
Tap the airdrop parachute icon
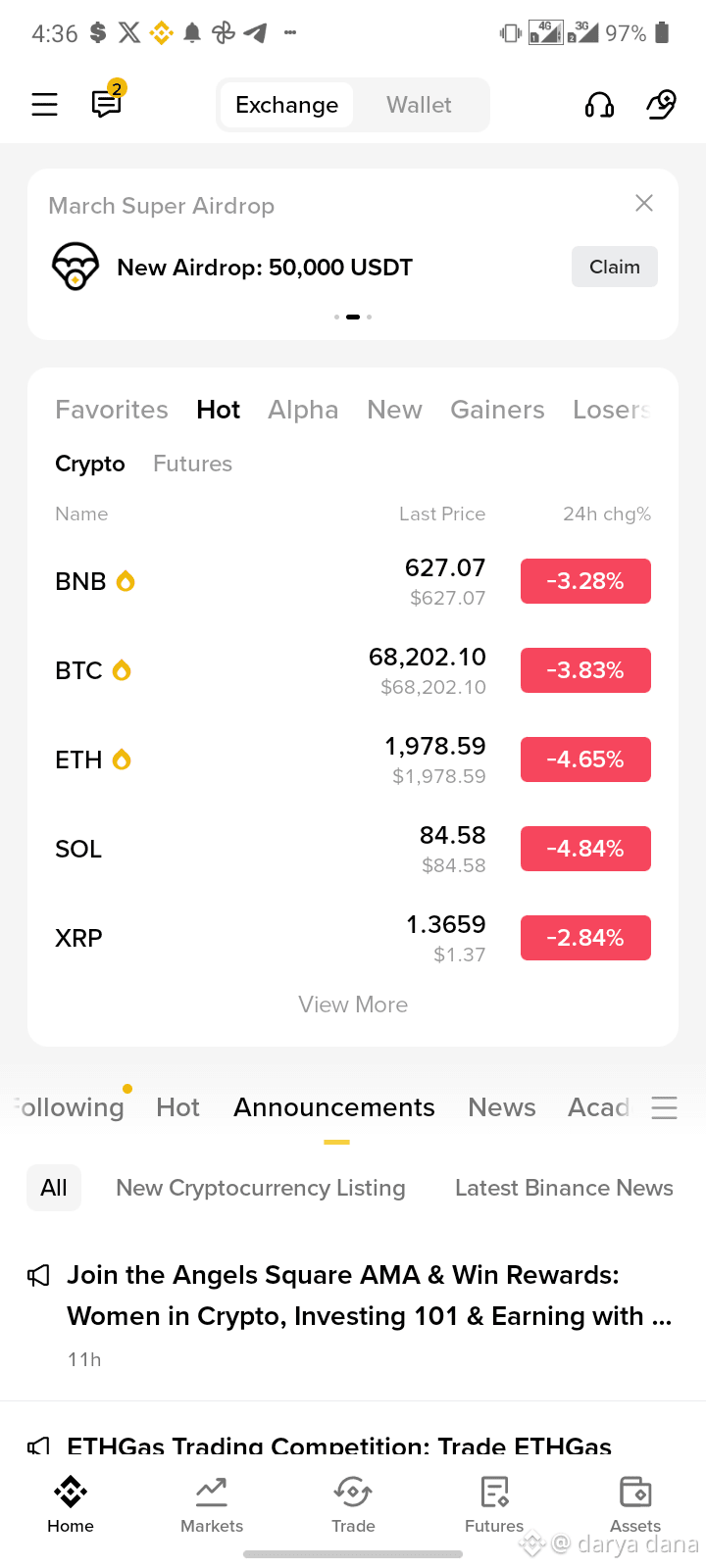[x=76, y=267]
